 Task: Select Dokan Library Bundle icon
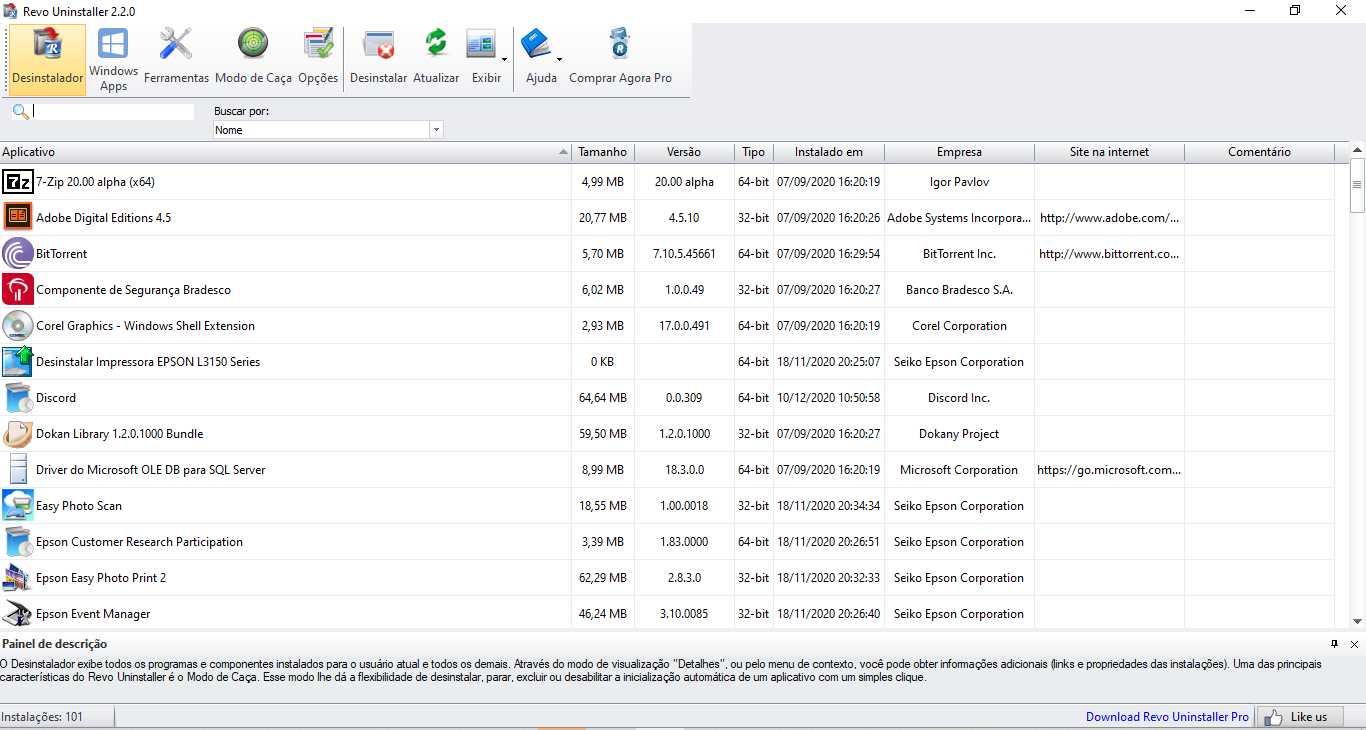pos(18,434)
